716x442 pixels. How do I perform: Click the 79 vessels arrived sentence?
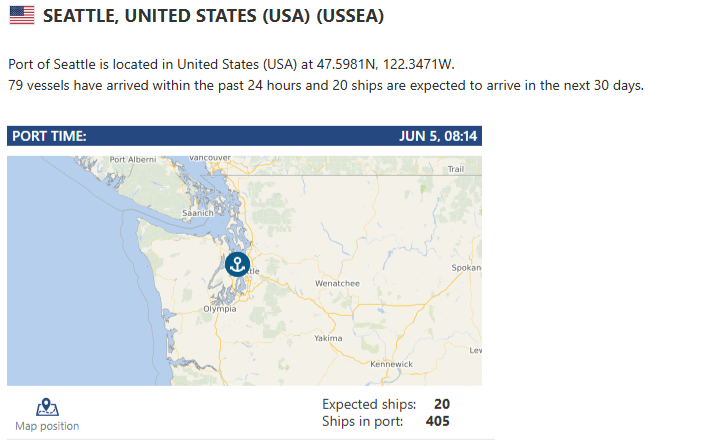(326, 86)
